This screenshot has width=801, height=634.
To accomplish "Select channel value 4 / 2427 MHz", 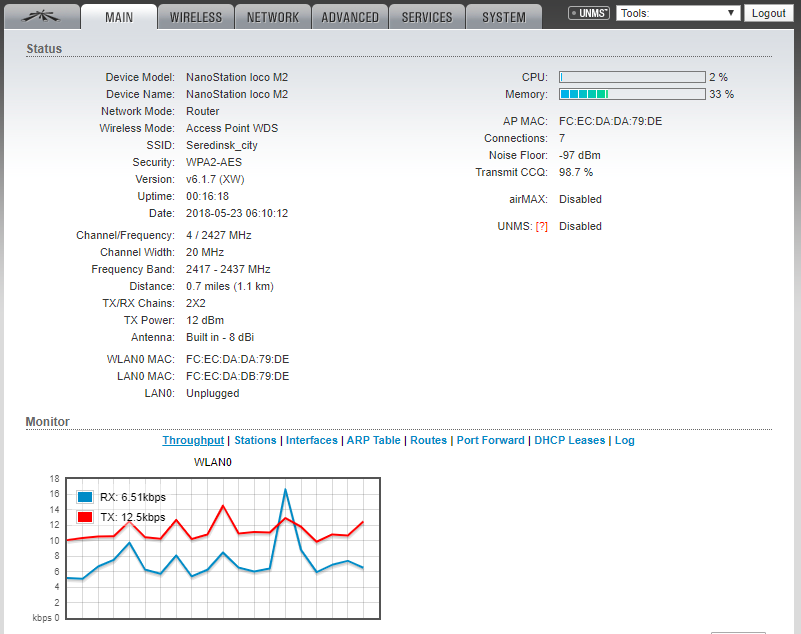I will point(219,235).
